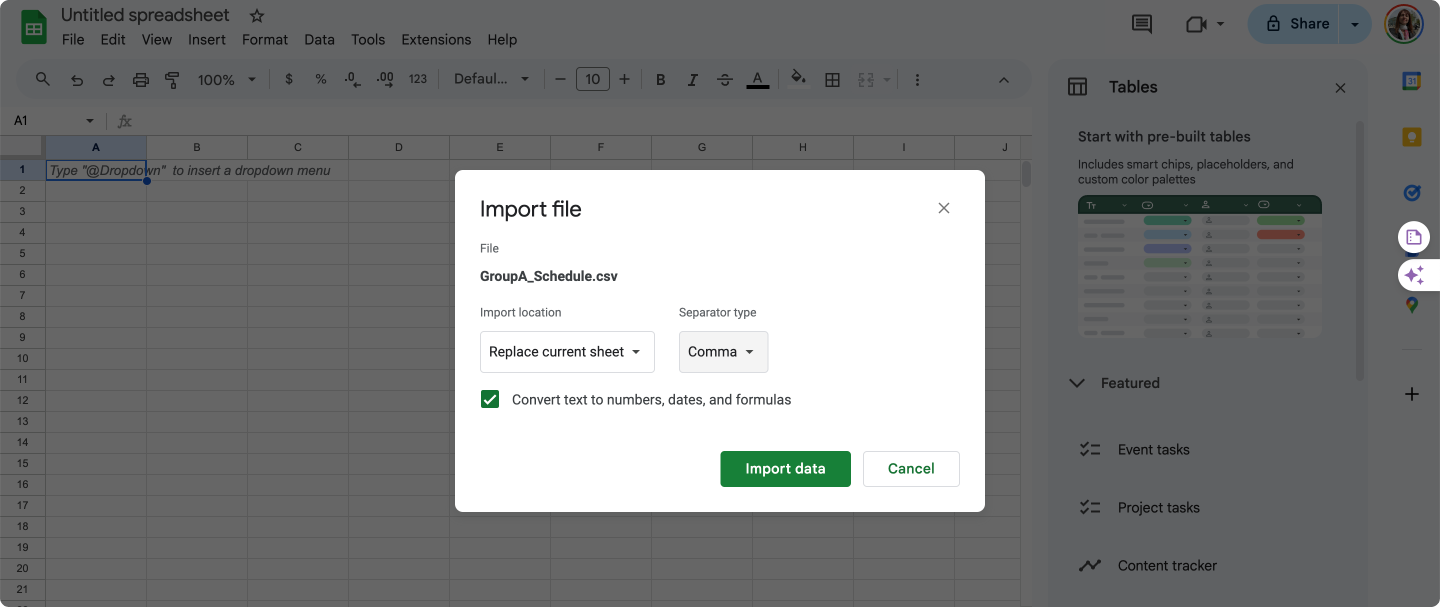Image resolution: width=1440 pixels, height=607 pixels.
Task: Decrease font size with minus button
Action: click(x=560, y=79)
